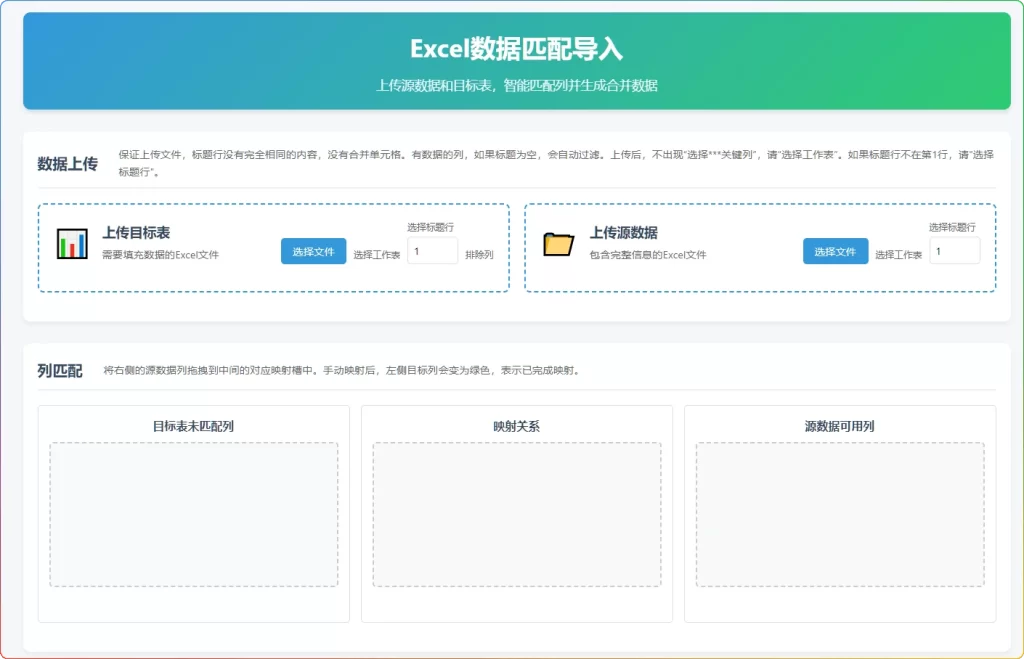Click the Excel数据匹配导入 page title
Screen dimensions: 1024x659
pyautogui.click(x=512, y=45)
